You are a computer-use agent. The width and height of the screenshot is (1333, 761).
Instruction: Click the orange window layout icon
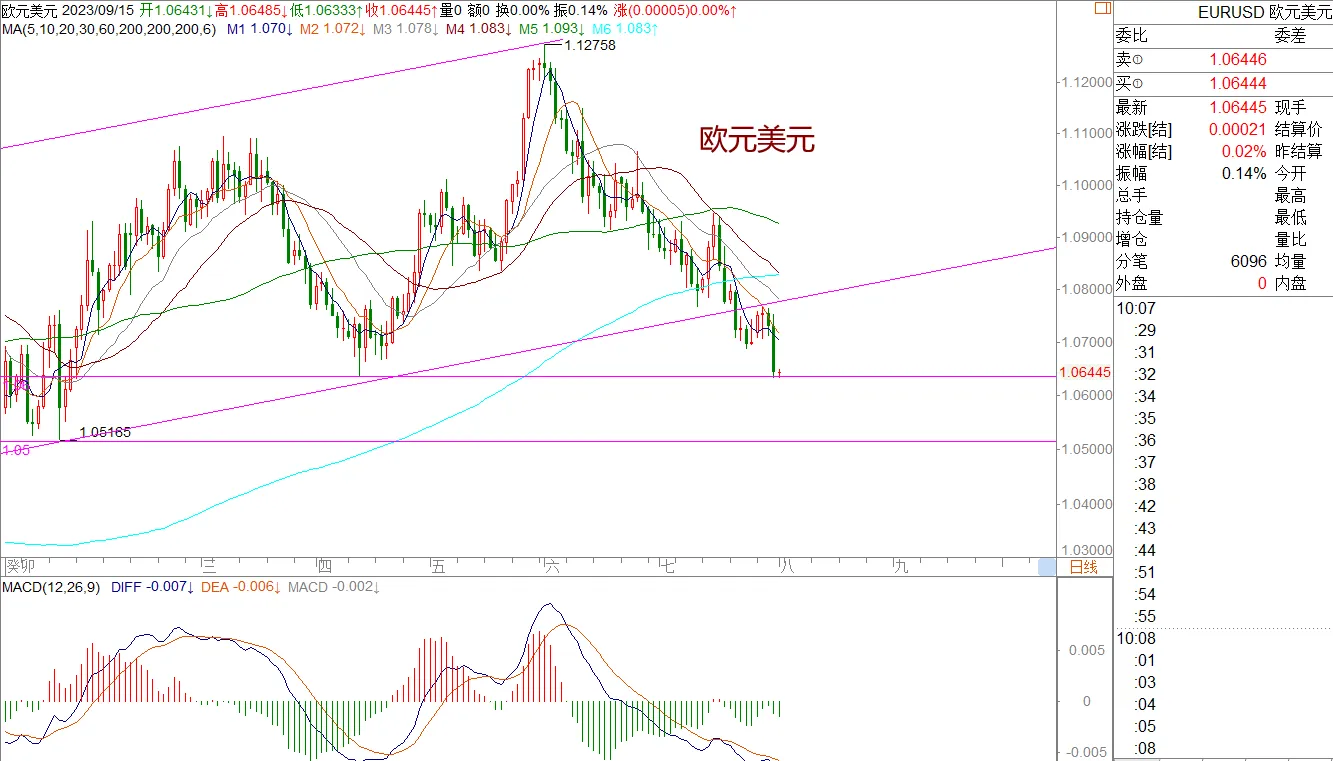[x=1102, y=7]
